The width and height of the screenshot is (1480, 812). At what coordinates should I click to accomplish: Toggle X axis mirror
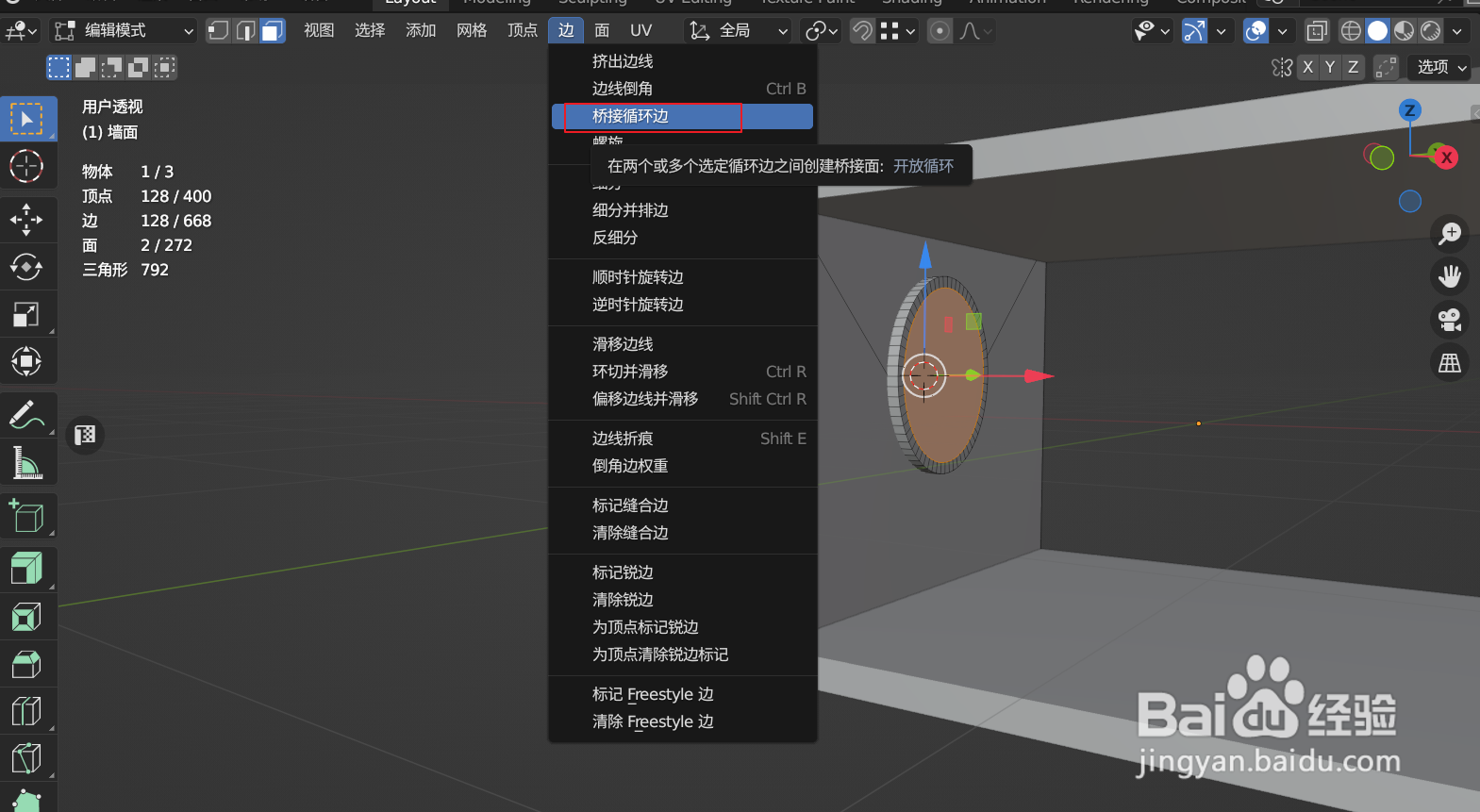(1307, 67)
